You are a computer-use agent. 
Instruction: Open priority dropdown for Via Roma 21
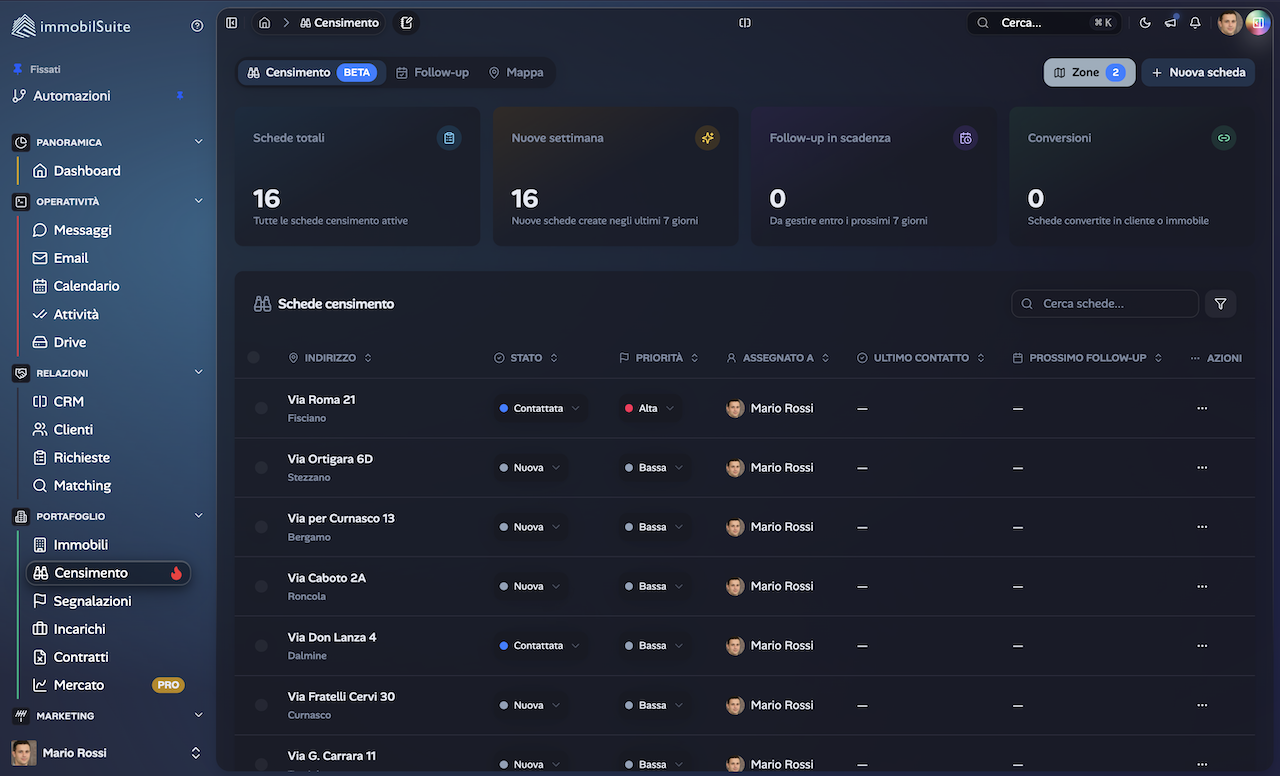point(649,408)
